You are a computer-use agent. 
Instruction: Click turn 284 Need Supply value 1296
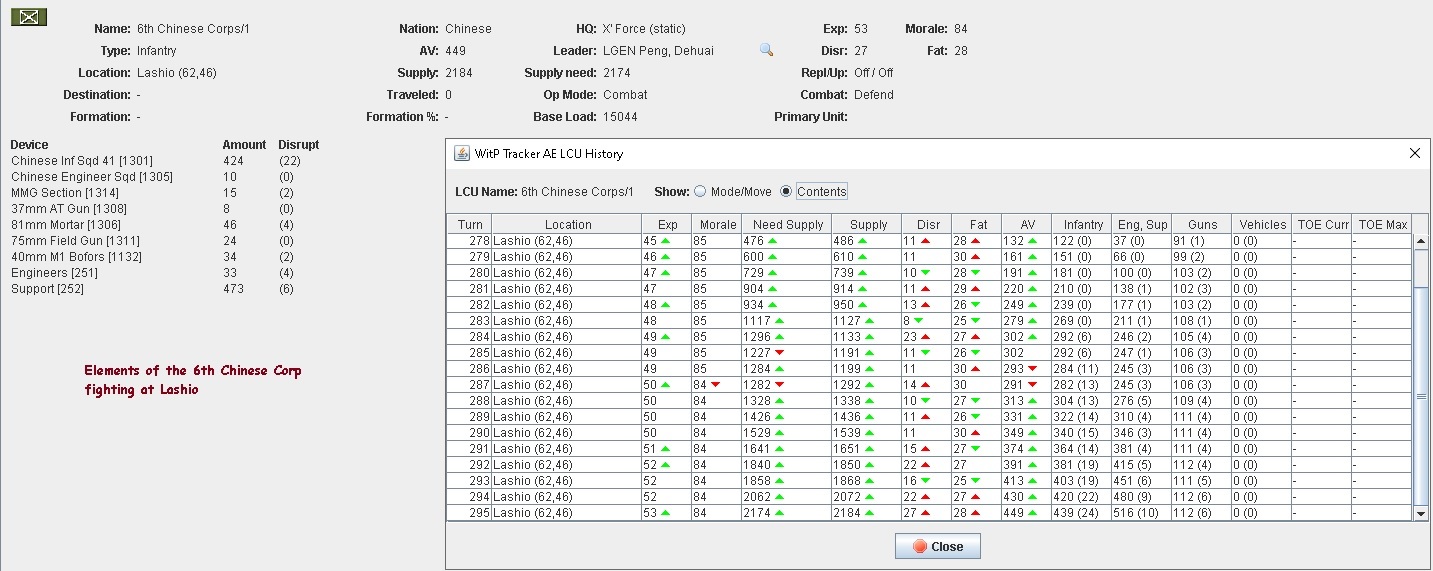click(757, 337)
